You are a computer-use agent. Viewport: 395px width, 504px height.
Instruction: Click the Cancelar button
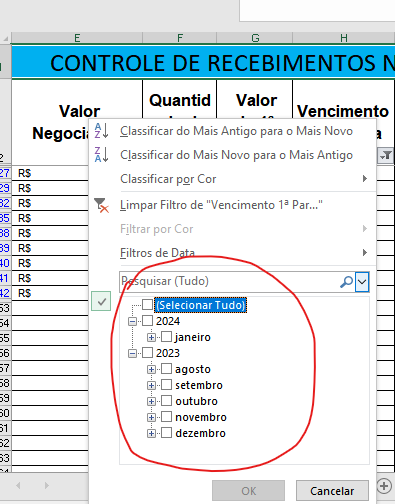coord(332,491)
